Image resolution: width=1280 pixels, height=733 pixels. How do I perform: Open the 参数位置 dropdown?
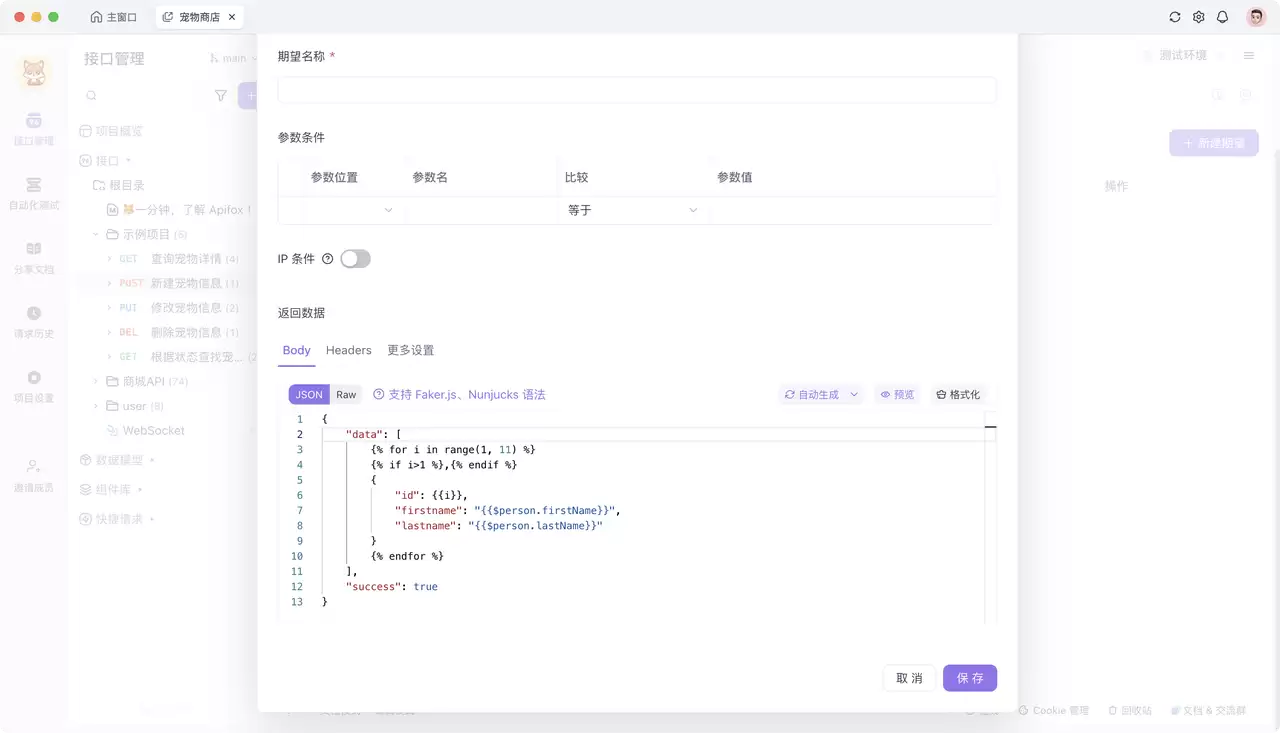(353, 210)
